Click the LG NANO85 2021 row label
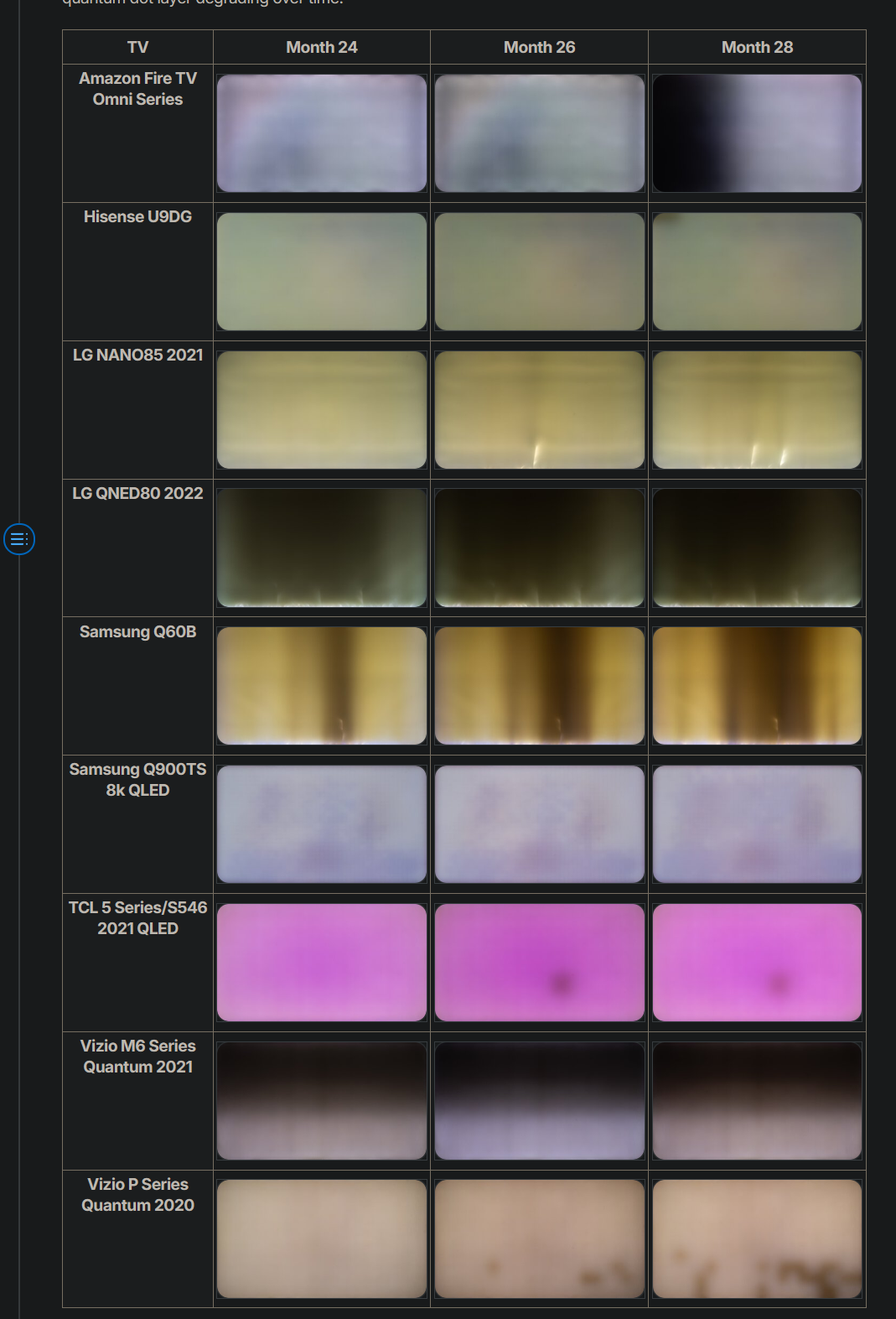Image resolution: width=896 pixels, height=1319 pixels. coord(137,355)
